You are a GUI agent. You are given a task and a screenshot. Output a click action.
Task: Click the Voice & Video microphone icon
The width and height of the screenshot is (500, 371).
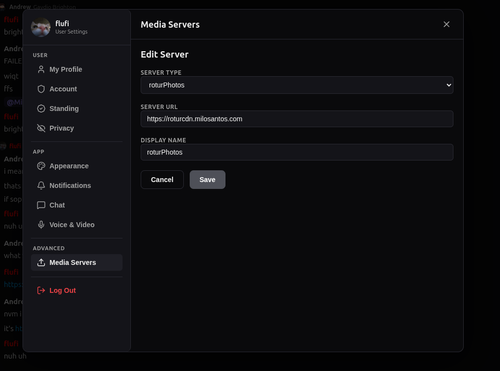[x=41, y=225]
